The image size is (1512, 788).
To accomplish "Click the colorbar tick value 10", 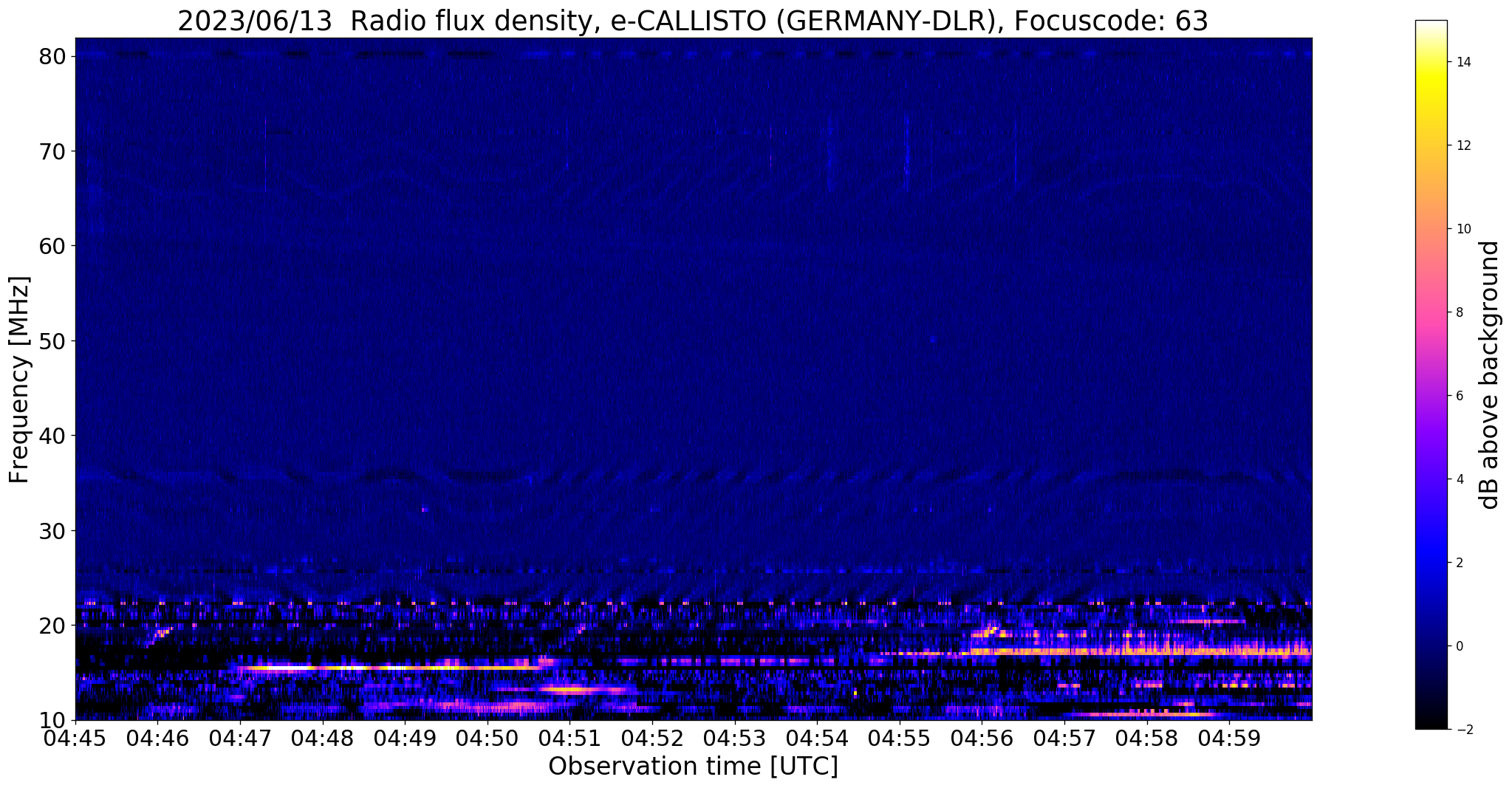I will [x=1463, y=229].
